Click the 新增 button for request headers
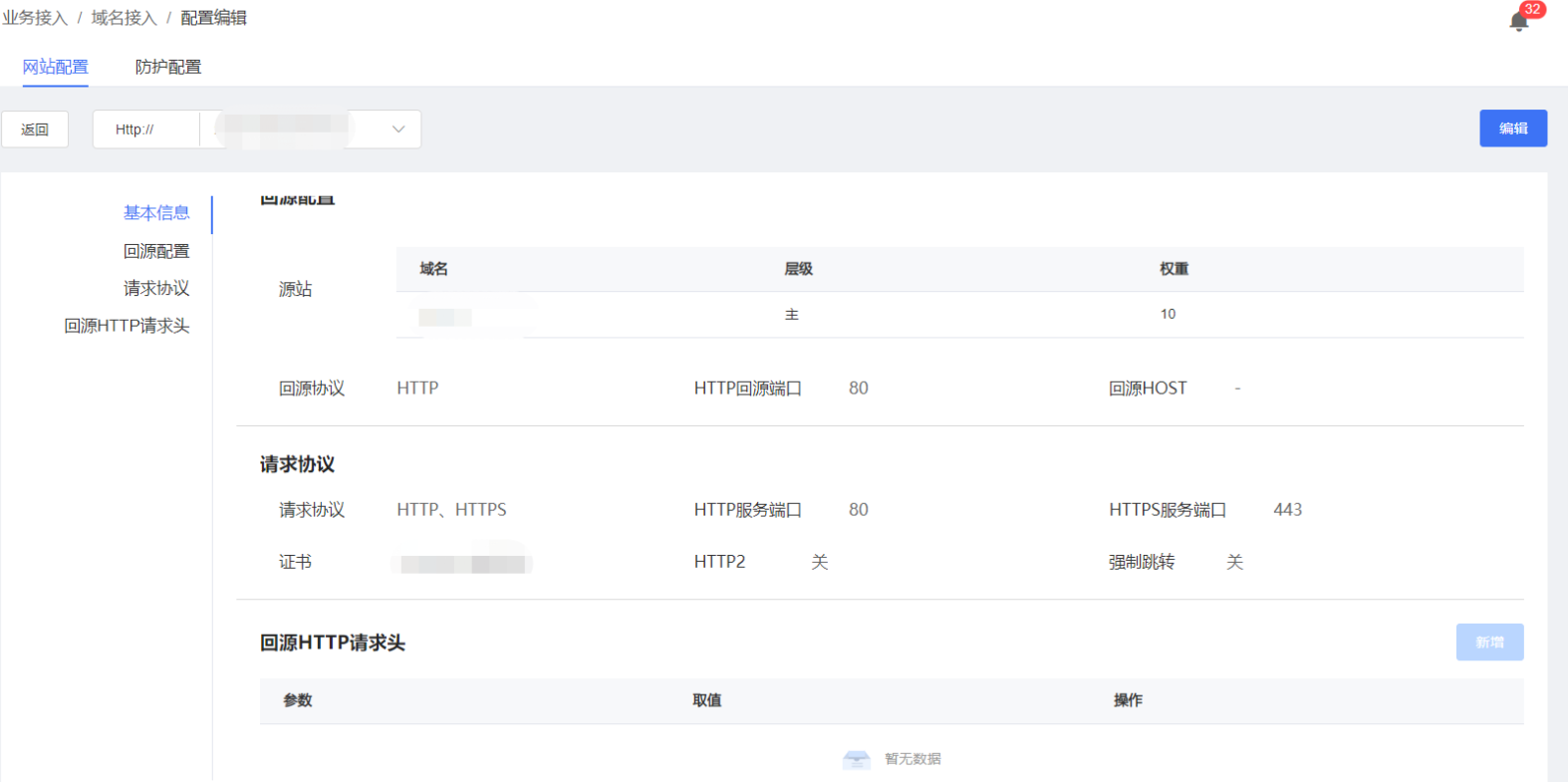Viewport: 1568px width, 782px height. click(x=1489, y=643)
